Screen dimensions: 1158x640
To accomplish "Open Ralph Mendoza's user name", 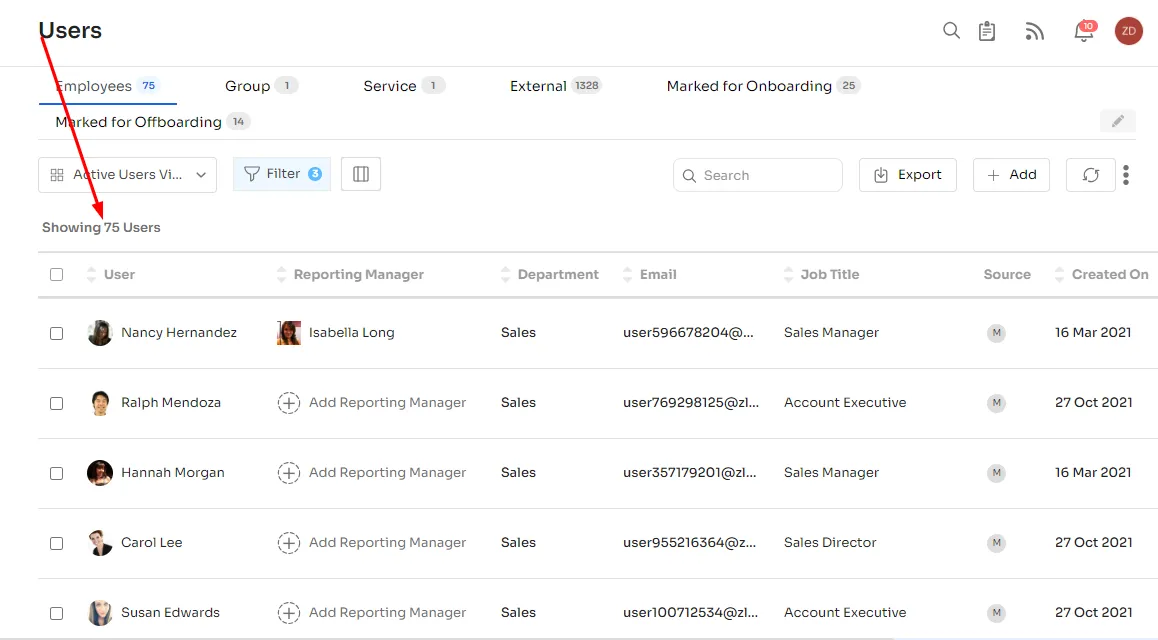I will tap(171, 403).
